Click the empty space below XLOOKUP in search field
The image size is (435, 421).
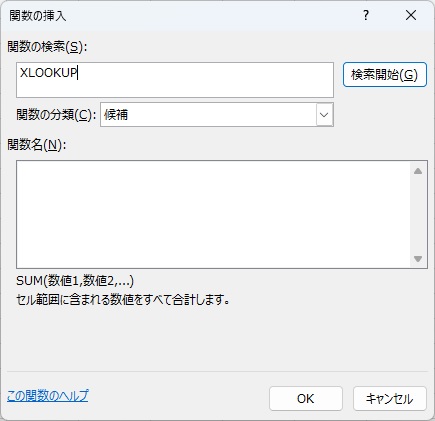(175, 88)
